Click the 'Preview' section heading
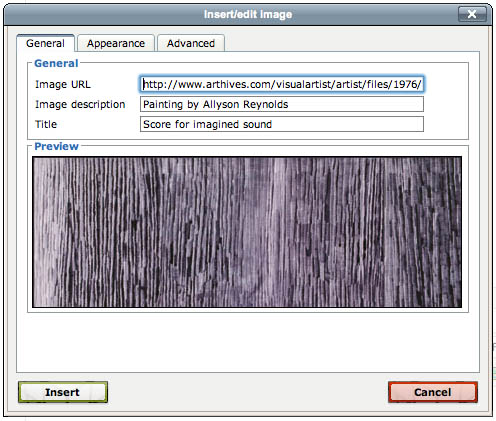Image resolution: width=496 pixels, height=421 pixels. [x=56, y=146]
